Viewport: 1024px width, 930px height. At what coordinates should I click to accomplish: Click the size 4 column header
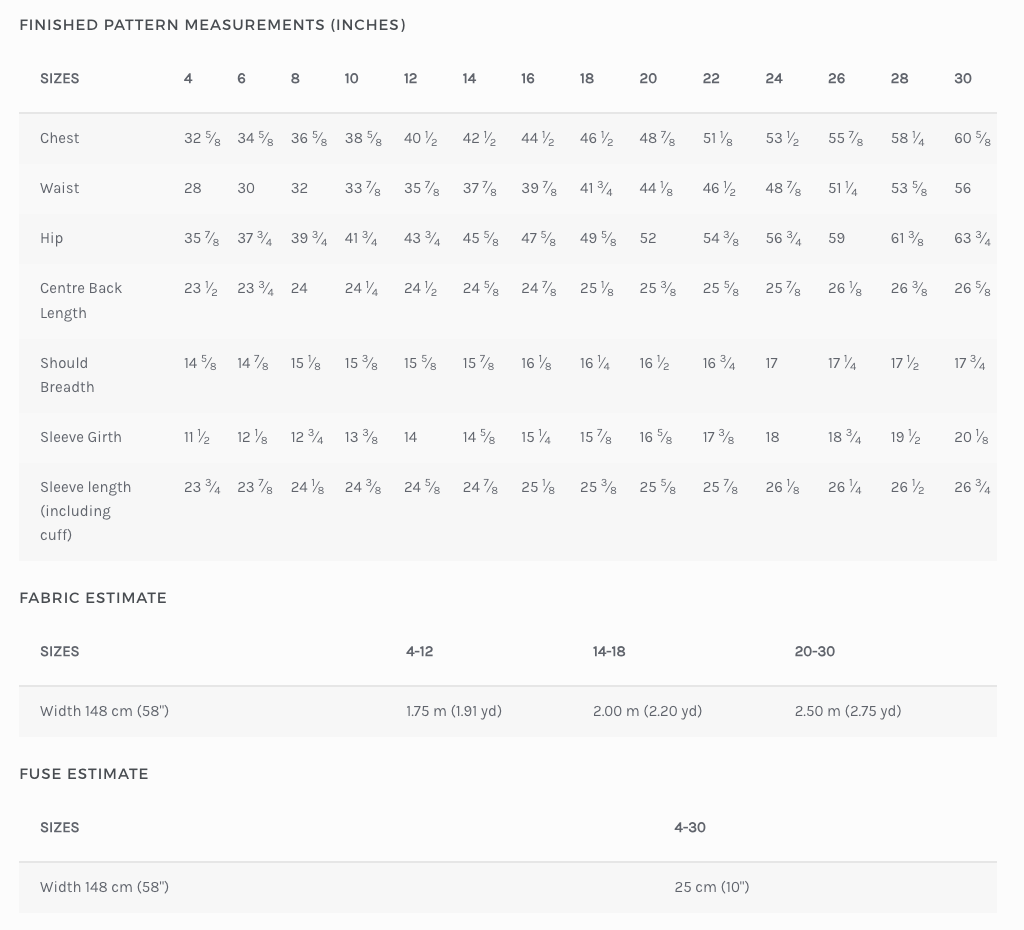point(188,78)
